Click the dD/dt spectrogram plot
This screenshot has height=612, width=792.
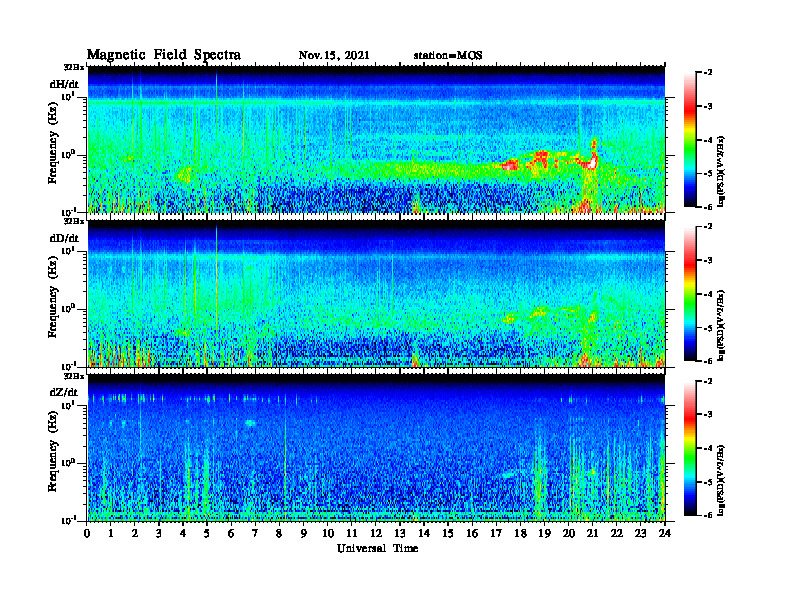pos(376,294)
